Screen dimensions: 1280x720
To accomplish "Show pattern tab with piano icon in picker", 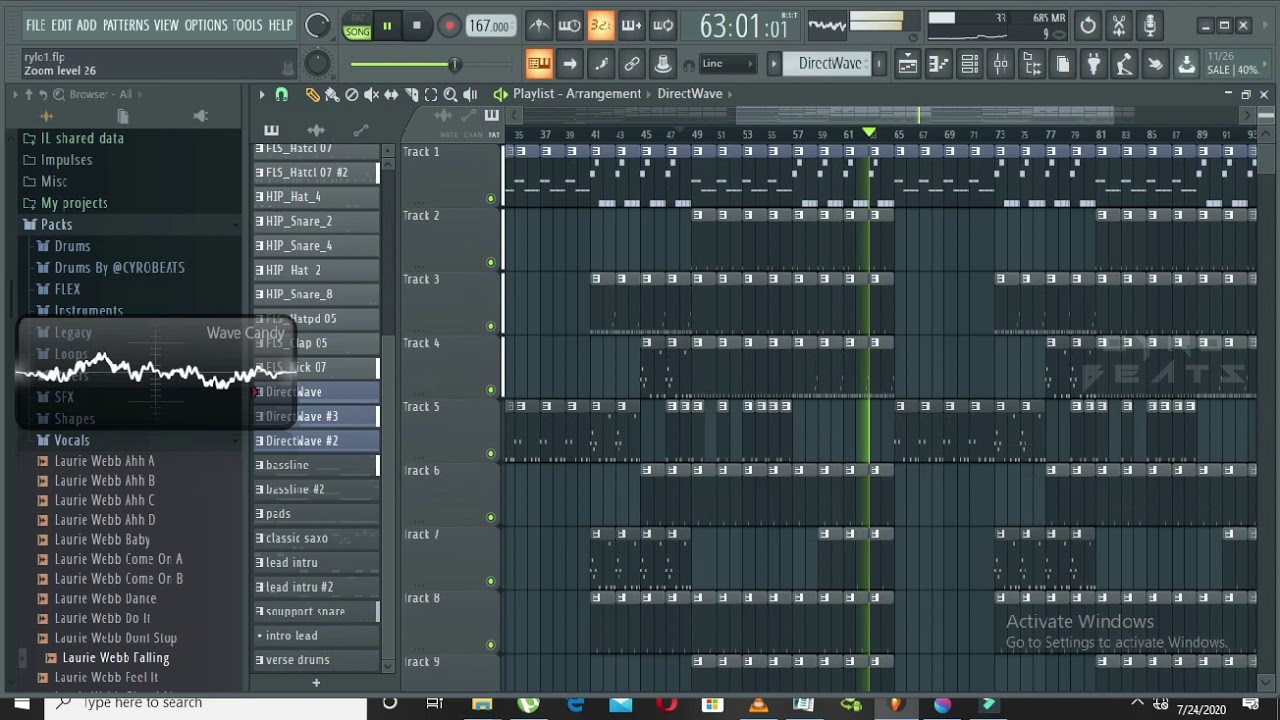I will tap(271, 130).
